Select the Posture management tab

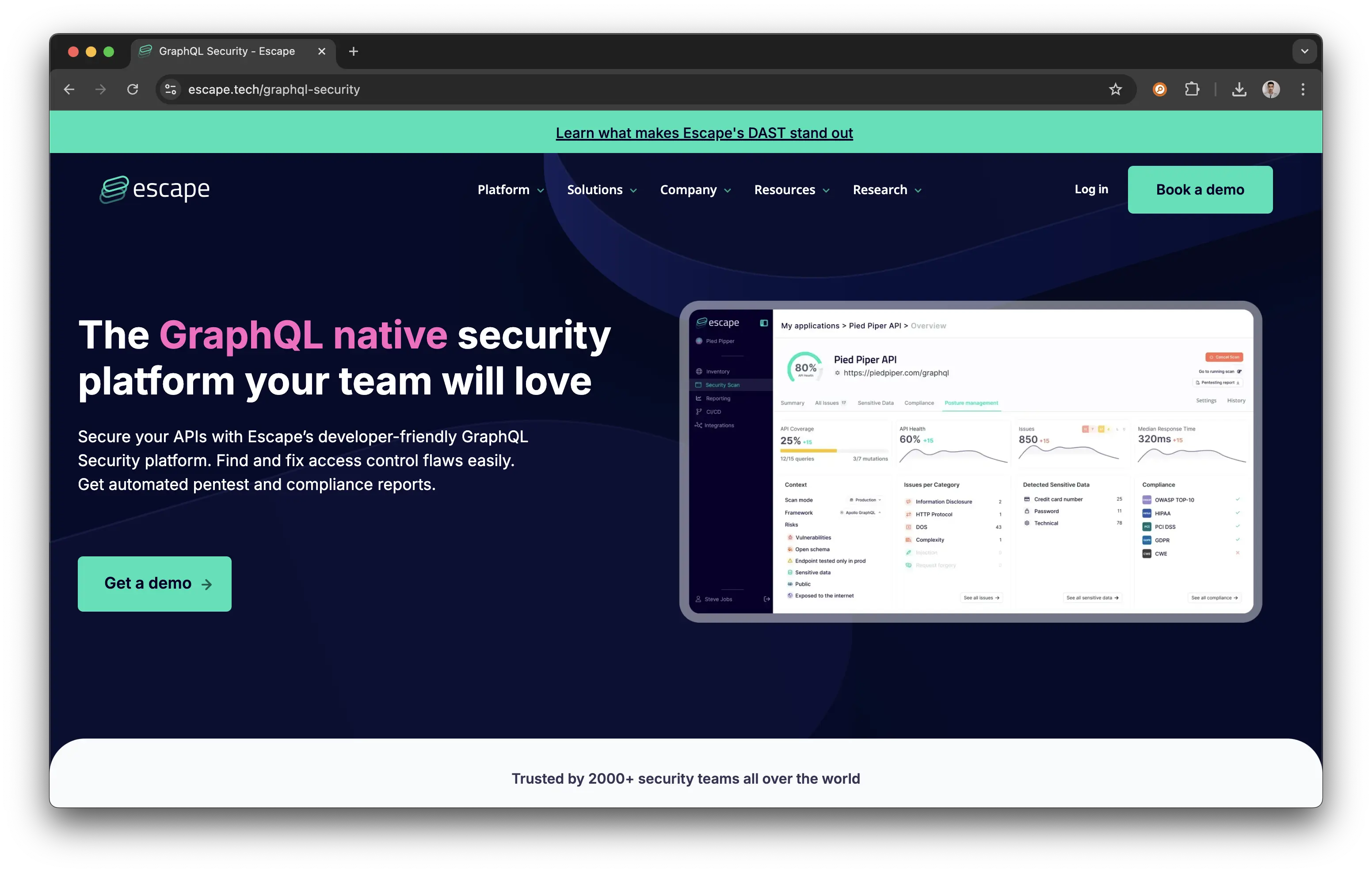tap(971, 403)
